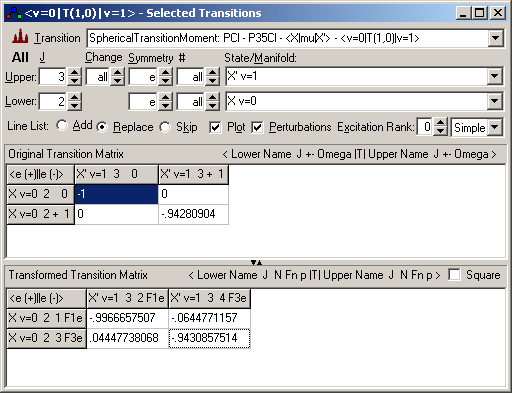Close the Selected Transitions window
512x393 pixels.
click(497, 13)
